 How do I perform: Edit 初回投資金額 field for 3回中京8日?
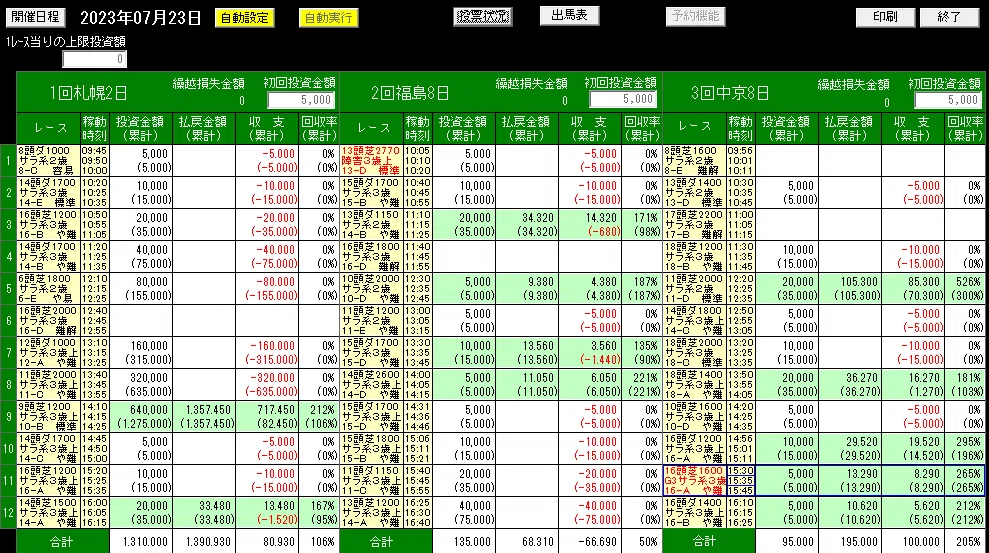click(x=948, y=100)
